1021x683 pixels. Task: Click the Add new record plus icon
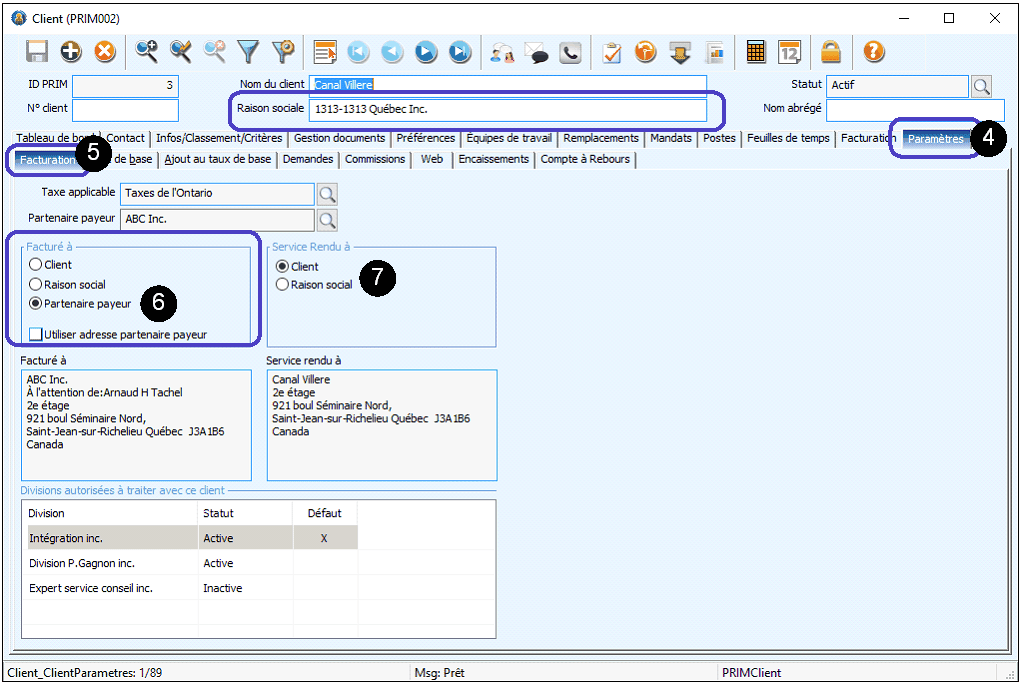point(71,51)
